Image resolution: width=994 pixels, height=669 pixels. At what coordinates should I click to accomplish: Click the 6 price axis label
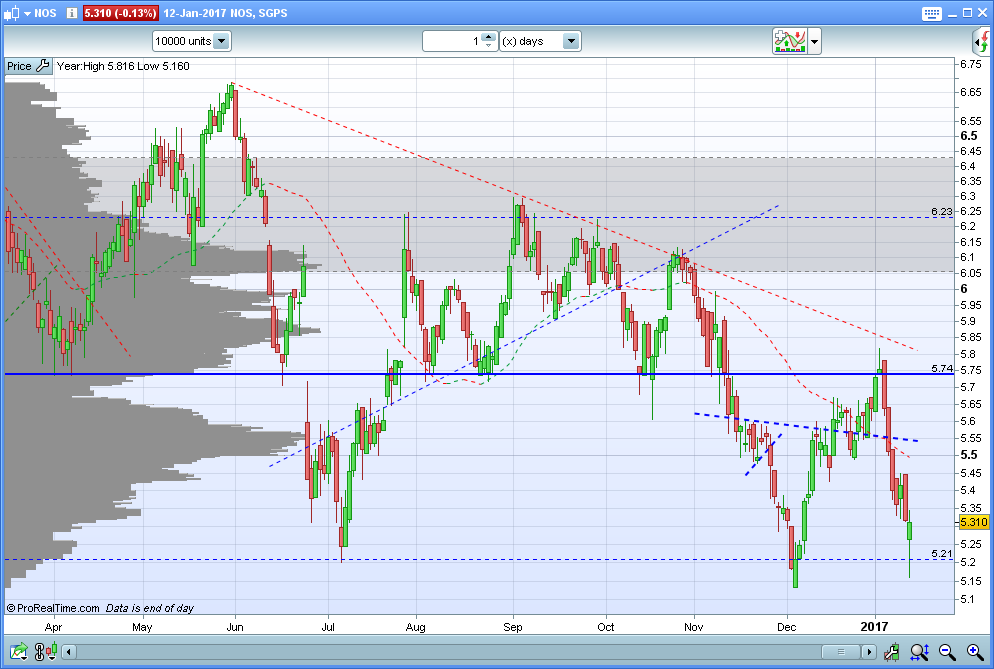(964, 289)
